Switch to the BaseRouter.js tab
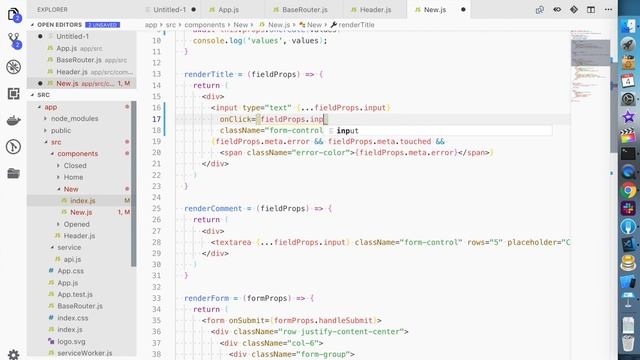Viewport: 640px width, 360px height. pos(304,9)
